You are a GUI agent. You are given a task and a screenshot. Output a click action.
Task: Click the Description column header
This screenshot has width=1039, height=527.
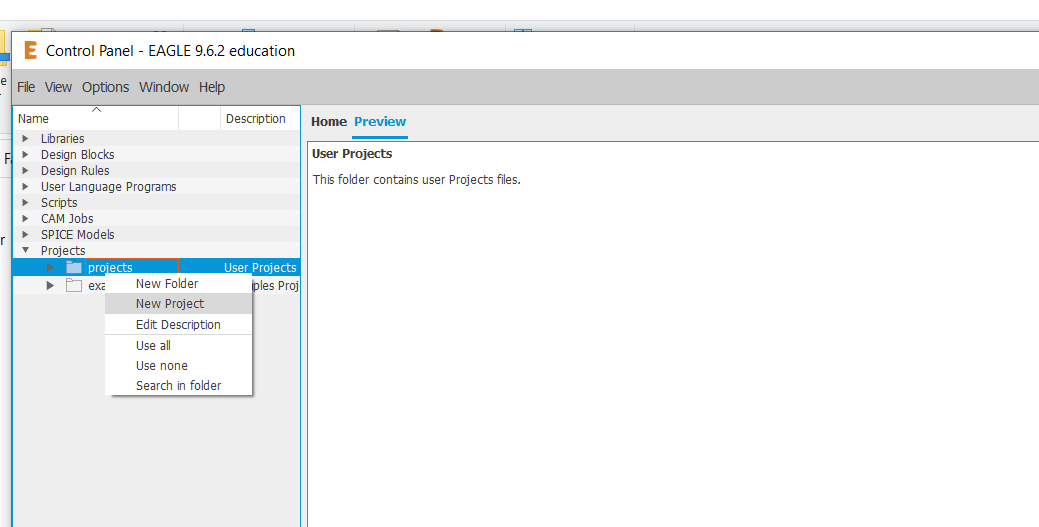click(x=260, y=119)
